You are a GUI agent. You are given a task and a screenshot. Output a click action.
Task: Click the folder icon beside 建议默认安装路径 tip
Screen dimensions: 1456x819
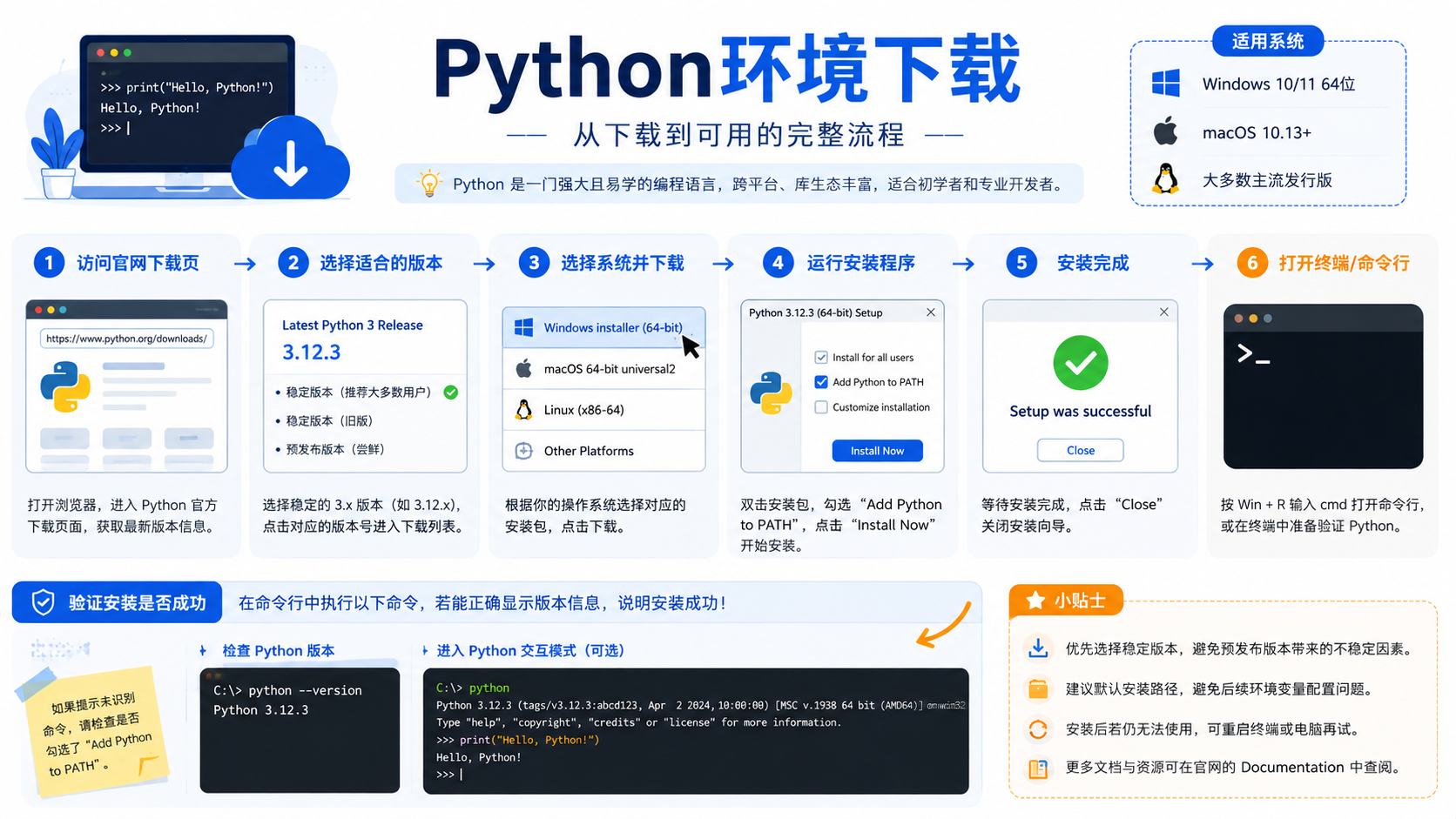[x=1038, y=688]
